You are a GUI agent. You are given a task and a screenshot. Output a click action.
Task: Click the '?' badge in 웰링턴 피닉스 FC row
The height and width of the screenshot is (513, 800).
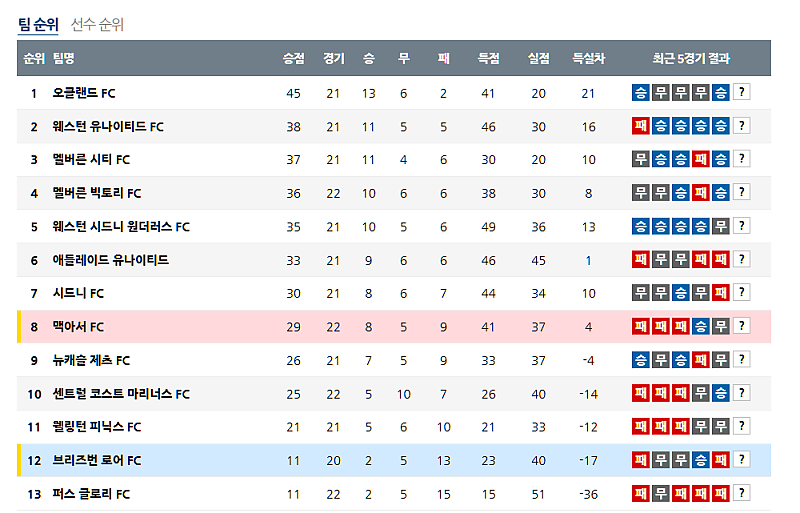(x=741, y=427)
